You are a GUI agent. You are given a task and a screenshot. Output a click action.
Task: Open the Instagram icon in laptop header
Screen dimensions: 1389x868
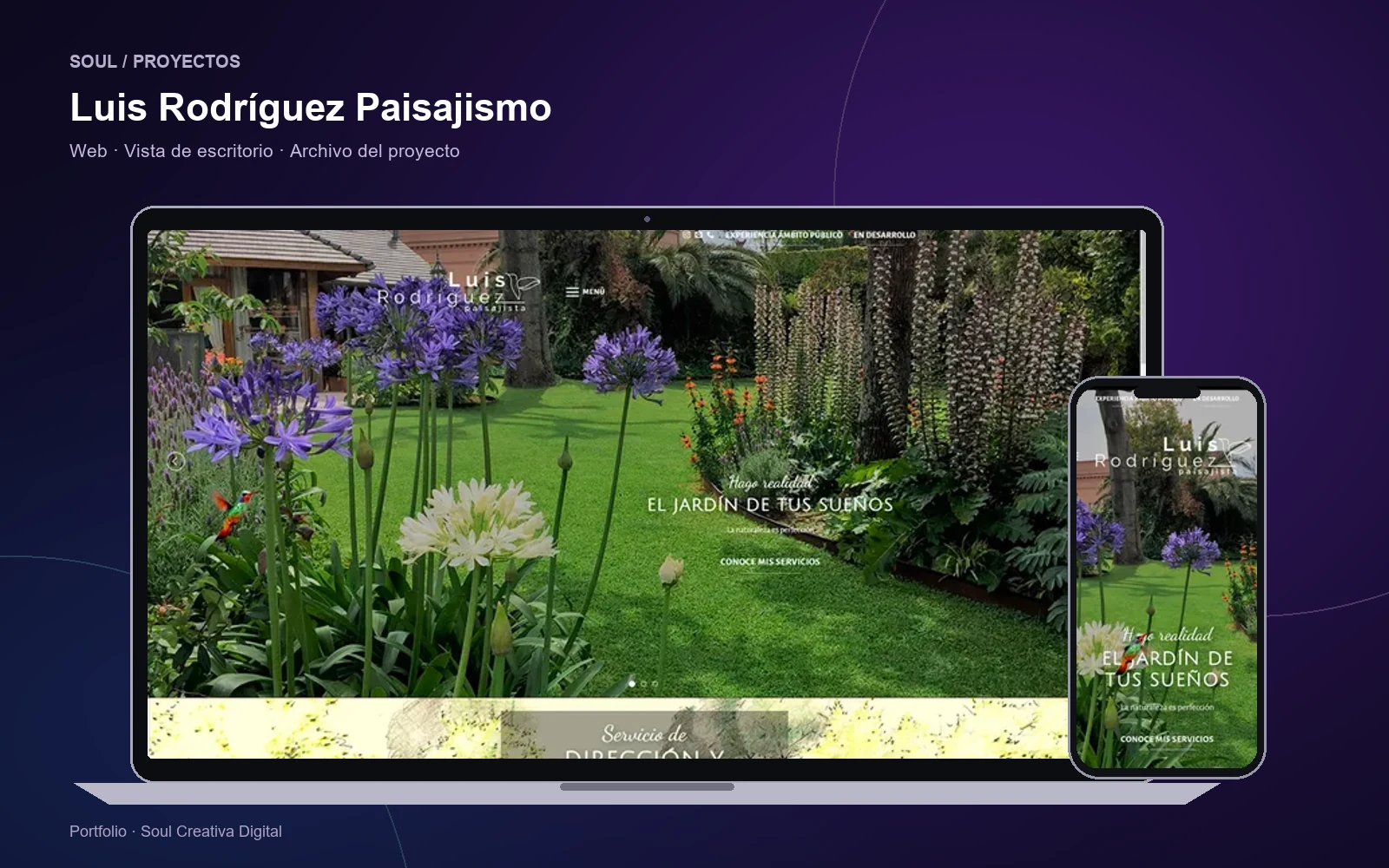[x=687, y=234]
